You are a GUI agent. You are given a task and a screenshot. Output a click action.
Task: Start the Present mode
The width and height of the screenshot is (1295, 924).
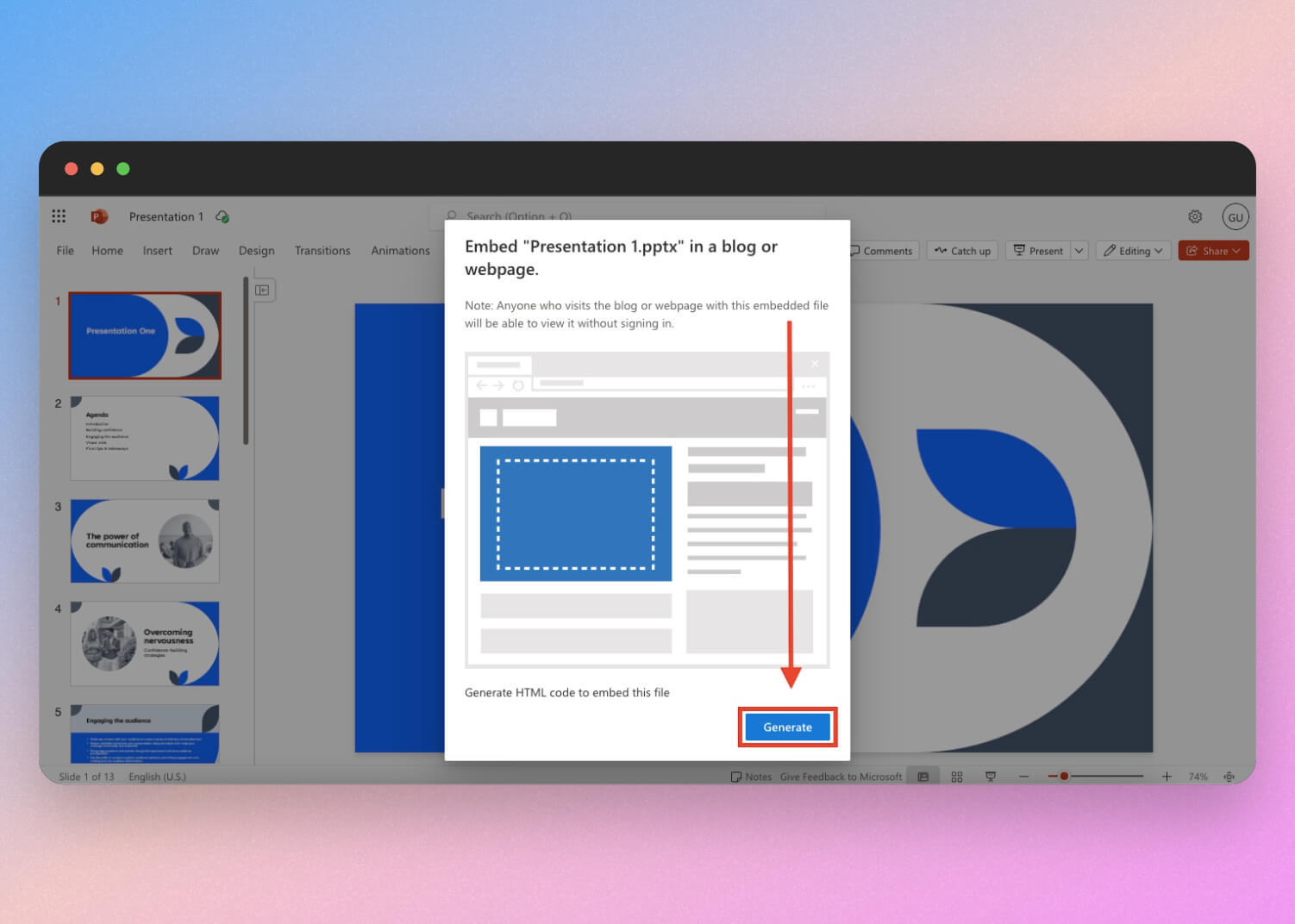[1039, 251]
